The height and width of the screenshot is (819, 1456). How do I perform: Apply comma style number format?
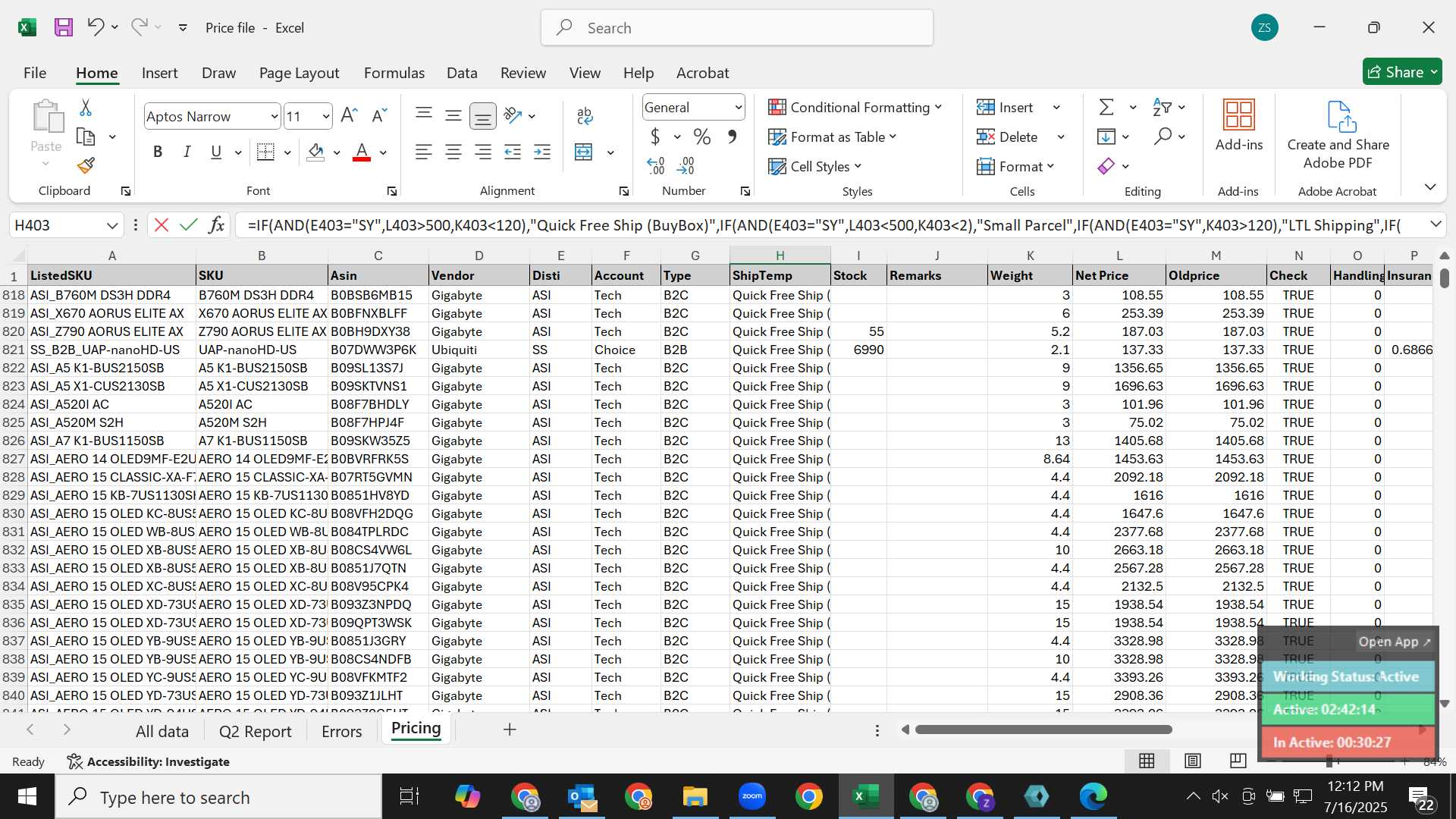tap(732, 137)
